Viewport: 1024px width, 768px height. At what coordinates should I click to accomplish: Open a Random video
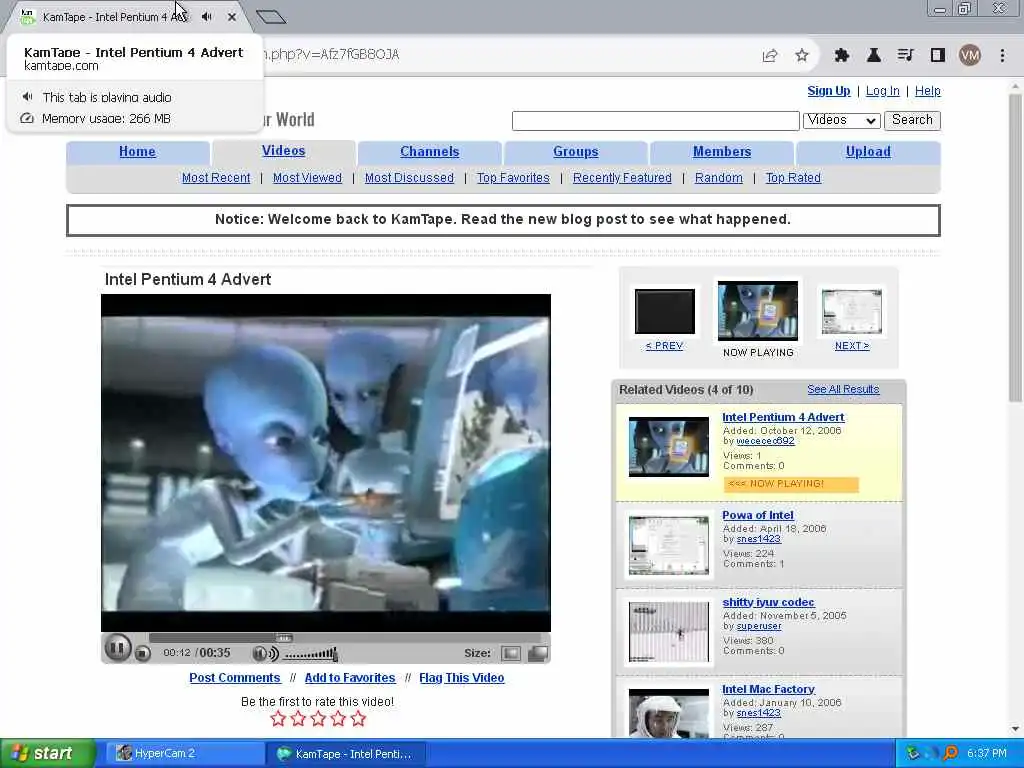(718, 178)
